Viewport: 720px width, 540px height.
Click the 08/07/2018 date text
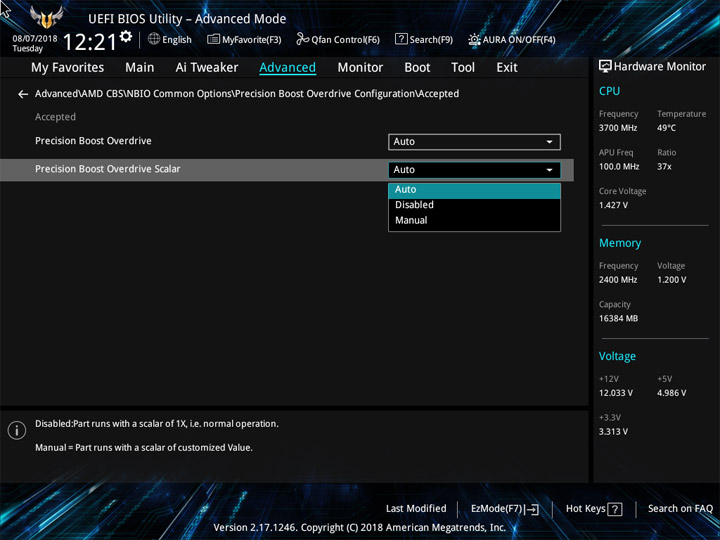click(35, 39)
